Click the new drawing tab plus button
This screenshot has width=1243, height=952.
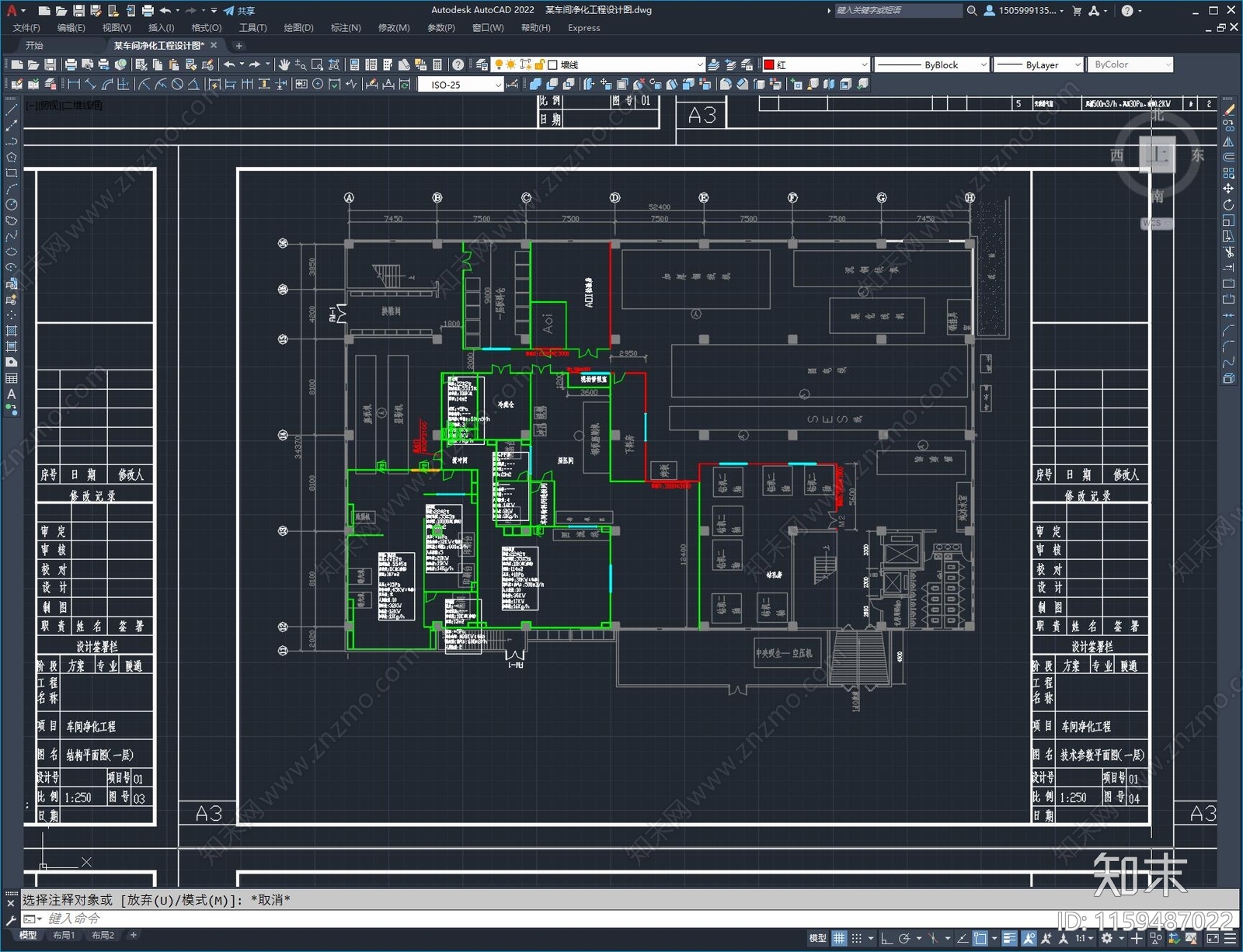click(x=239, y=46)
